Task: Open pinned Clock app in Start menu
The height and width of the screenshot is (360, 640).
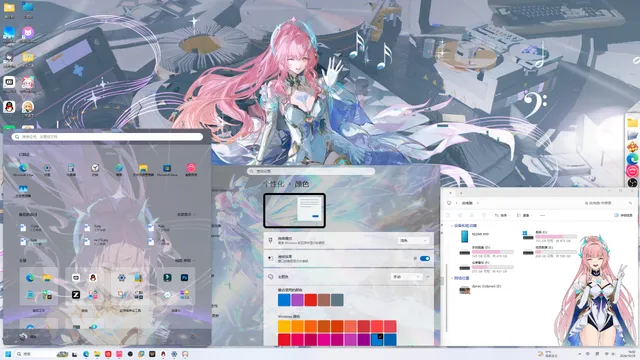Action: pos(95,168)
